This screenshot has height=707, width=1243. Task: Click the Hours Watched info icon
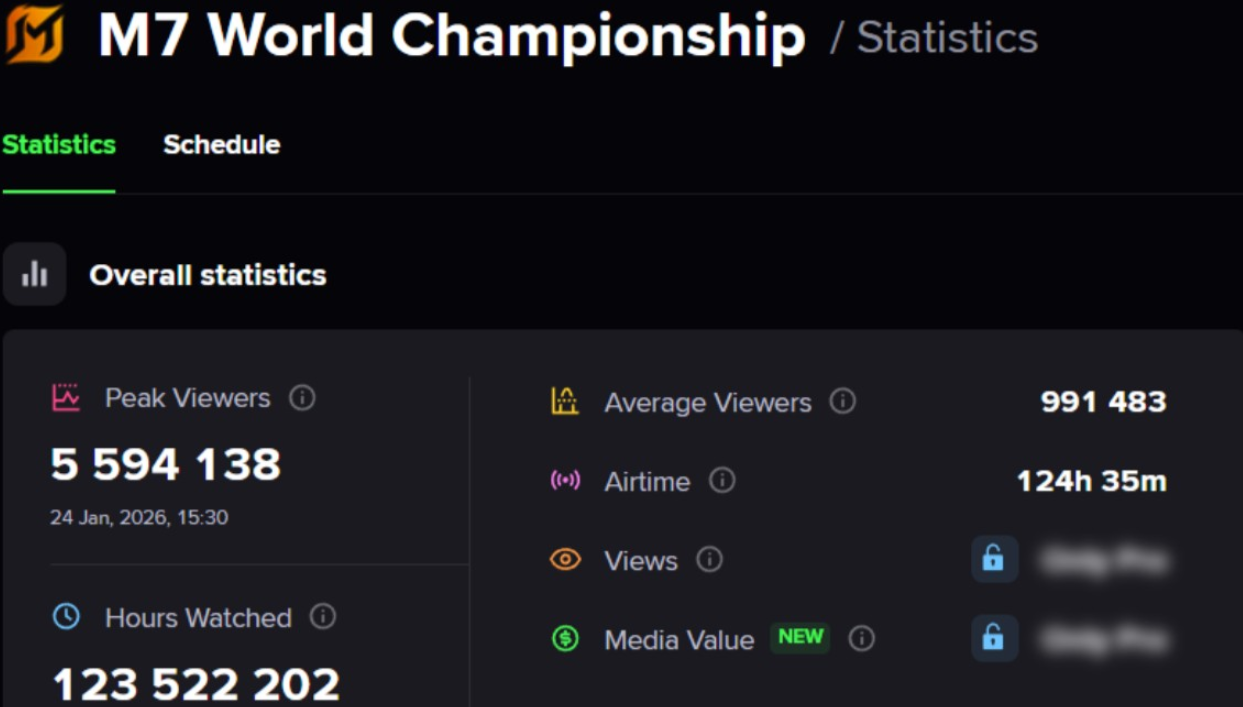coord(323,617)
